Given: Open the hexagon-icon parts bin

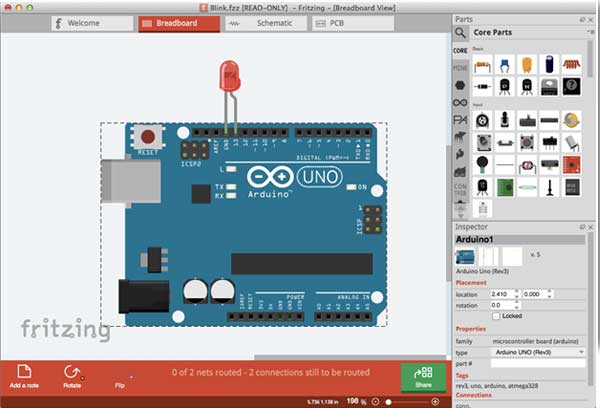Looking at the screenshot, I should [x=460, y=85].
